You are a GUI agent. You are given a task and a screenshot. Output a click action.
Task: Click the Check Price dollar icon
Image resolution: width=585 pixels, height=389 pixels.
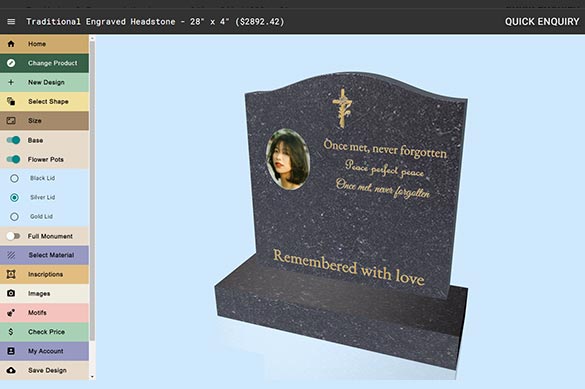(11, 332)
